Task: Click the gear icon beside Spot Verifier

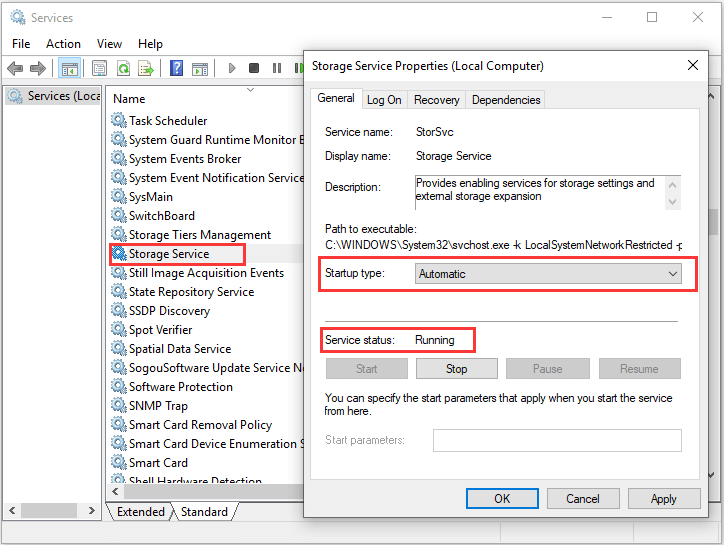Action: coord(119,329)
